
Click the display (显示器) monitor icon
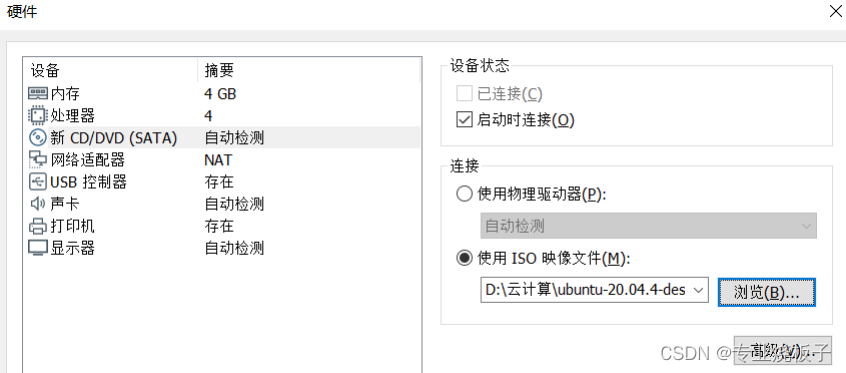pos(38,248)
